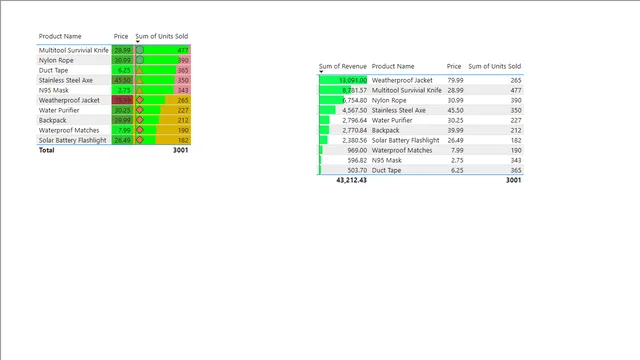Click the red 79.99 price cell

[x=122, y=100]
